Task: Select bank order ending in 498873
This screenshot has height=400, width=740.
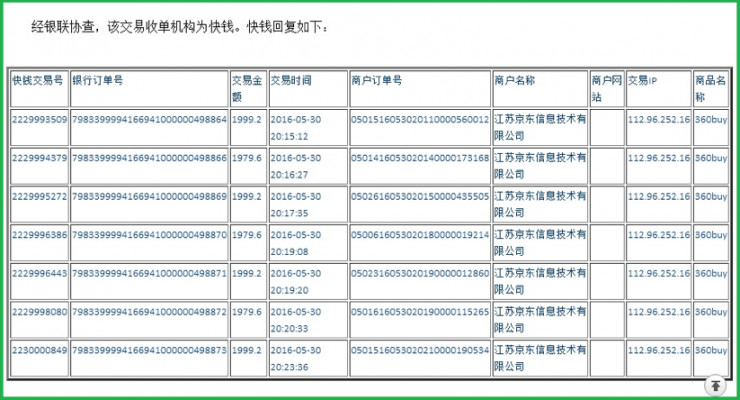Action: pyautogui.click(x=149, y=350)
